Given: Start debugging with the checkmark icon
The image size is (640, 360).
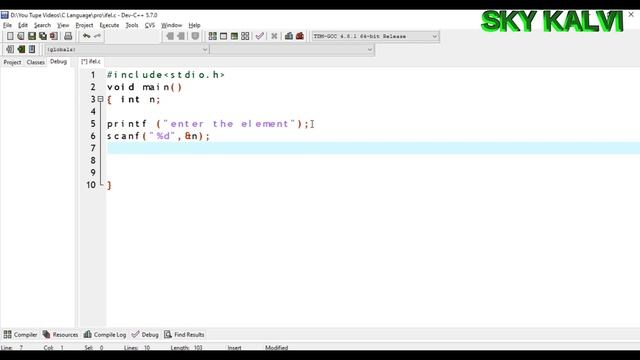Looking at the screenshot, I should tap(260, 36).
